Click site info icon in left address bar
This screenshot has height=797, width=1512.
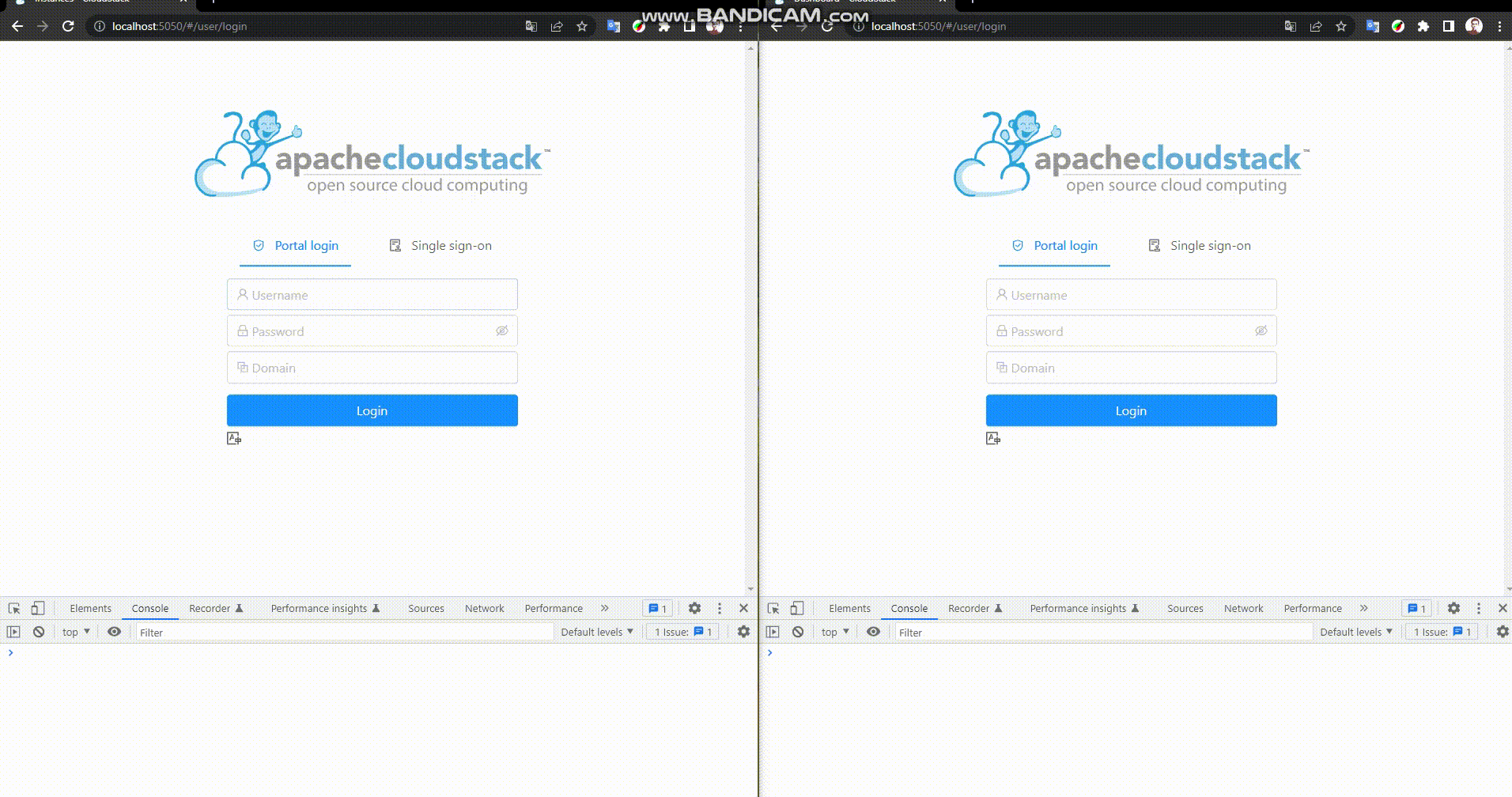click(x=100, y=26)
